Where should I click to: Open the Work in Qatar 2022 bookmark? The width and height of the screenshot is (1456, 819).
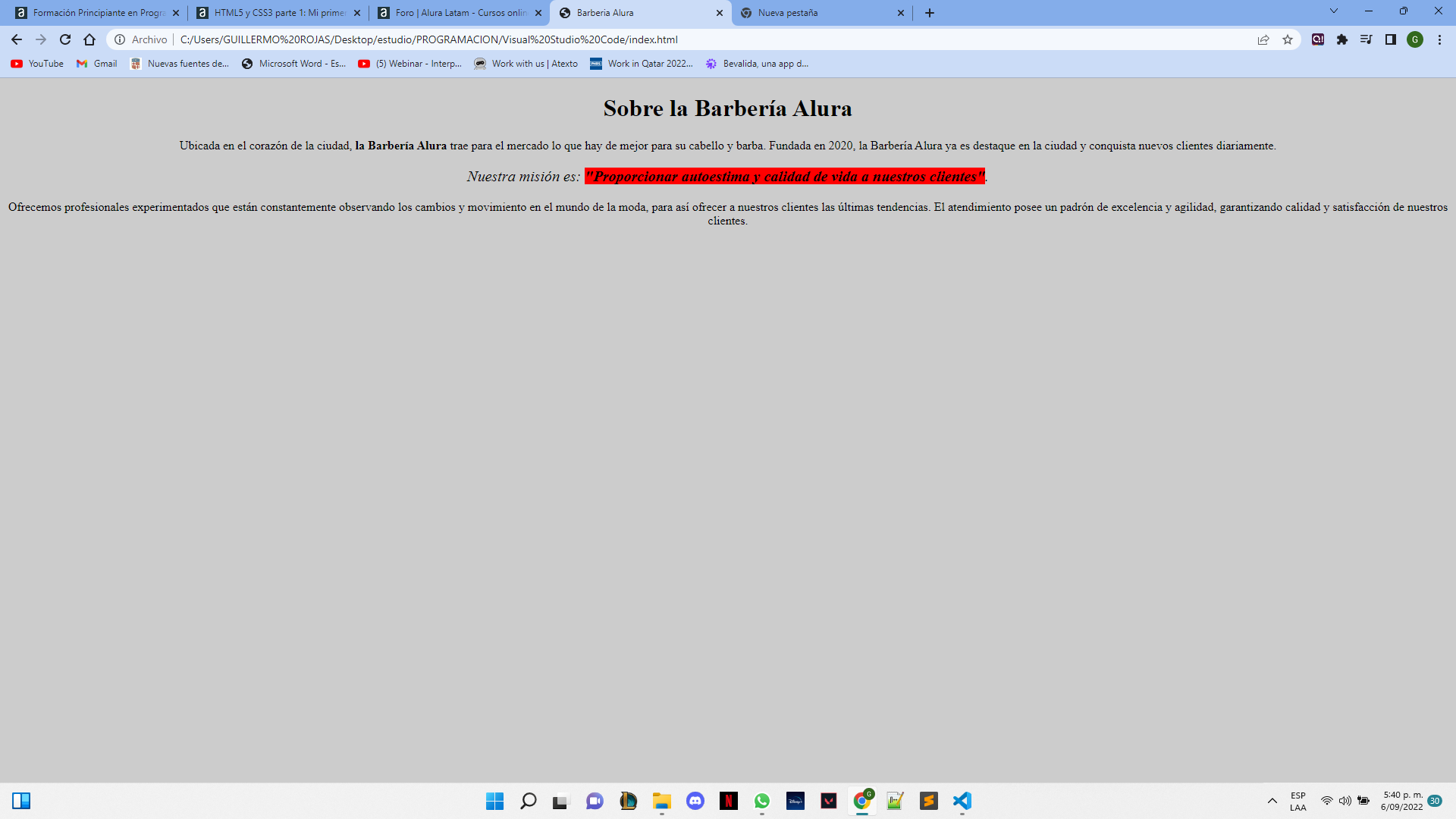point(642,64)
